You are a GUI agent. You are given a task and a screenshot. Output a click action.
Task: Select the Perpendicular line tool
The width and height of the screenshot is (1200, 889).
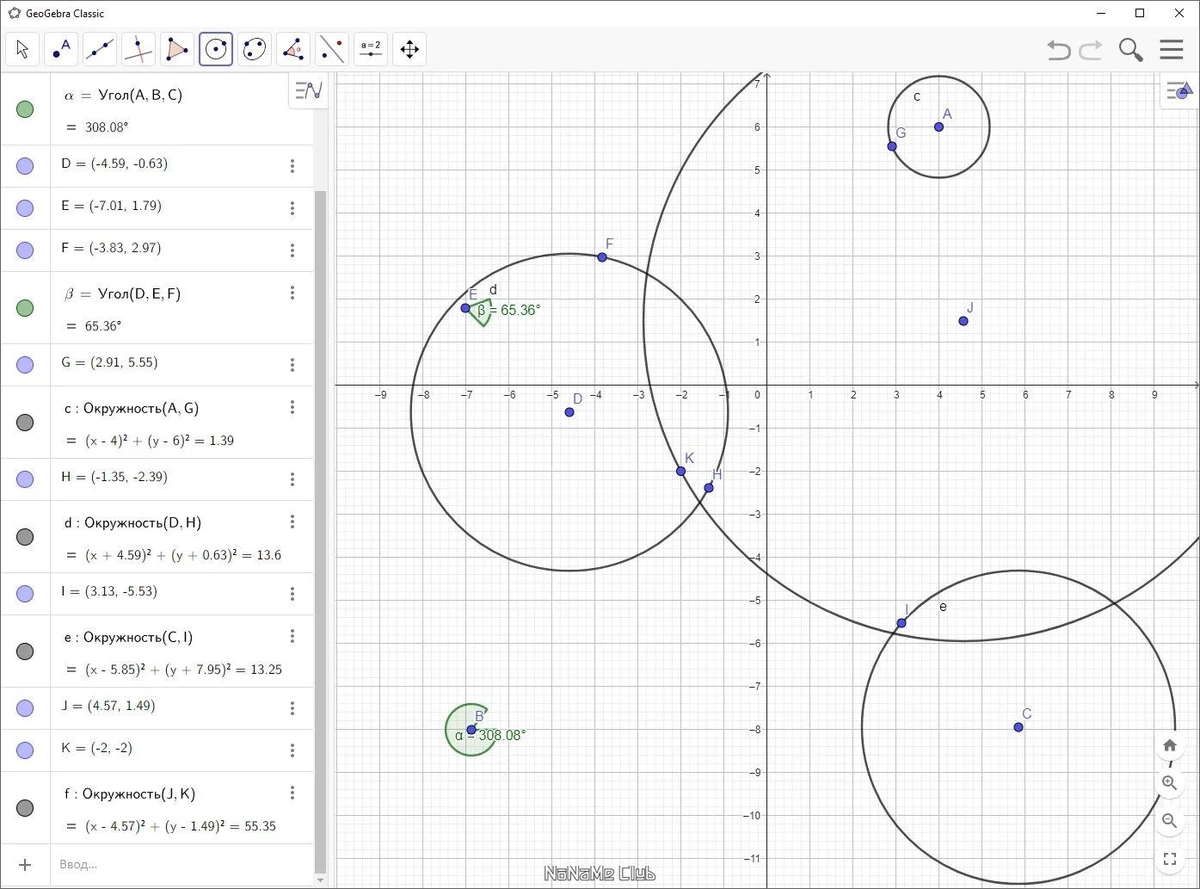tap(139, 49)
